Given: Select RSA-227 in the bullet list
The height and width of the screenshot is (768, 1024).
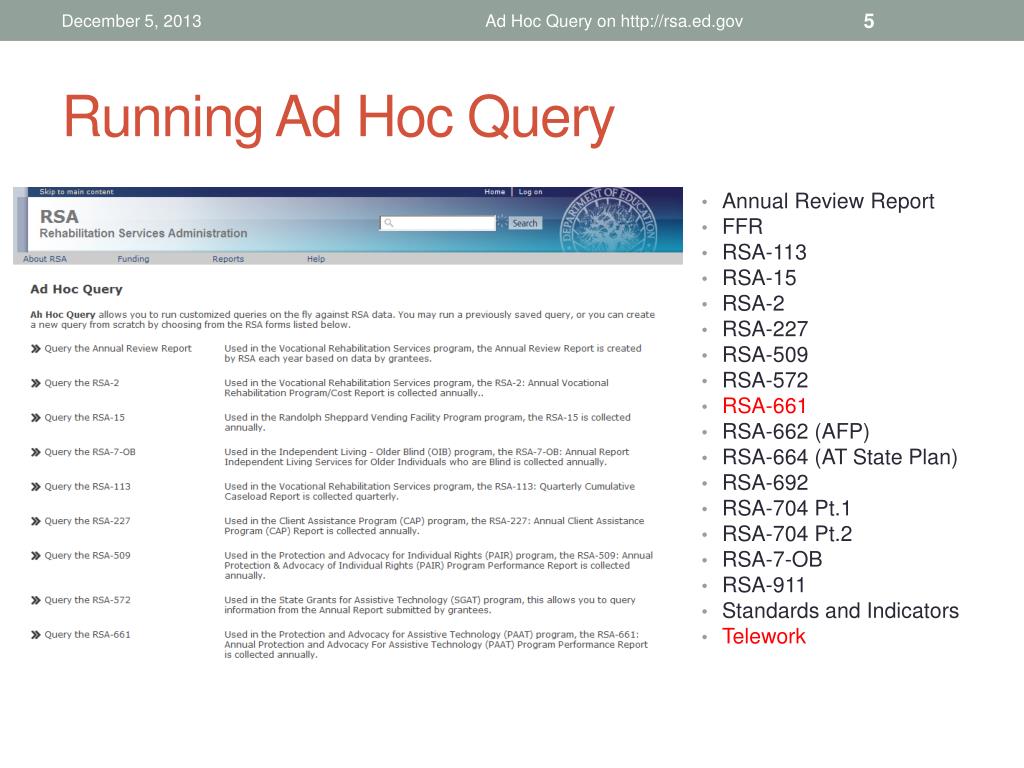Looking at the screenshot, I should 765,329.
